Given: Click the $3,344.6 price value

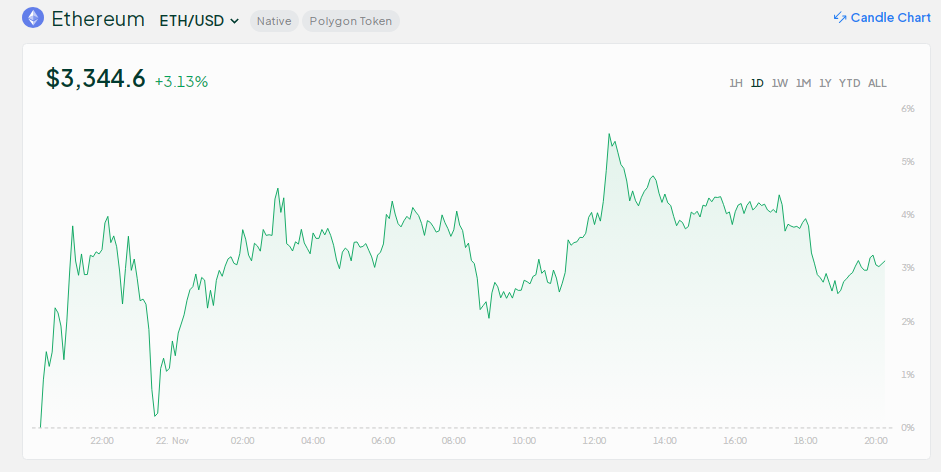Looking at the screenshot, I should pyautogui.click(x=96, y=79).
